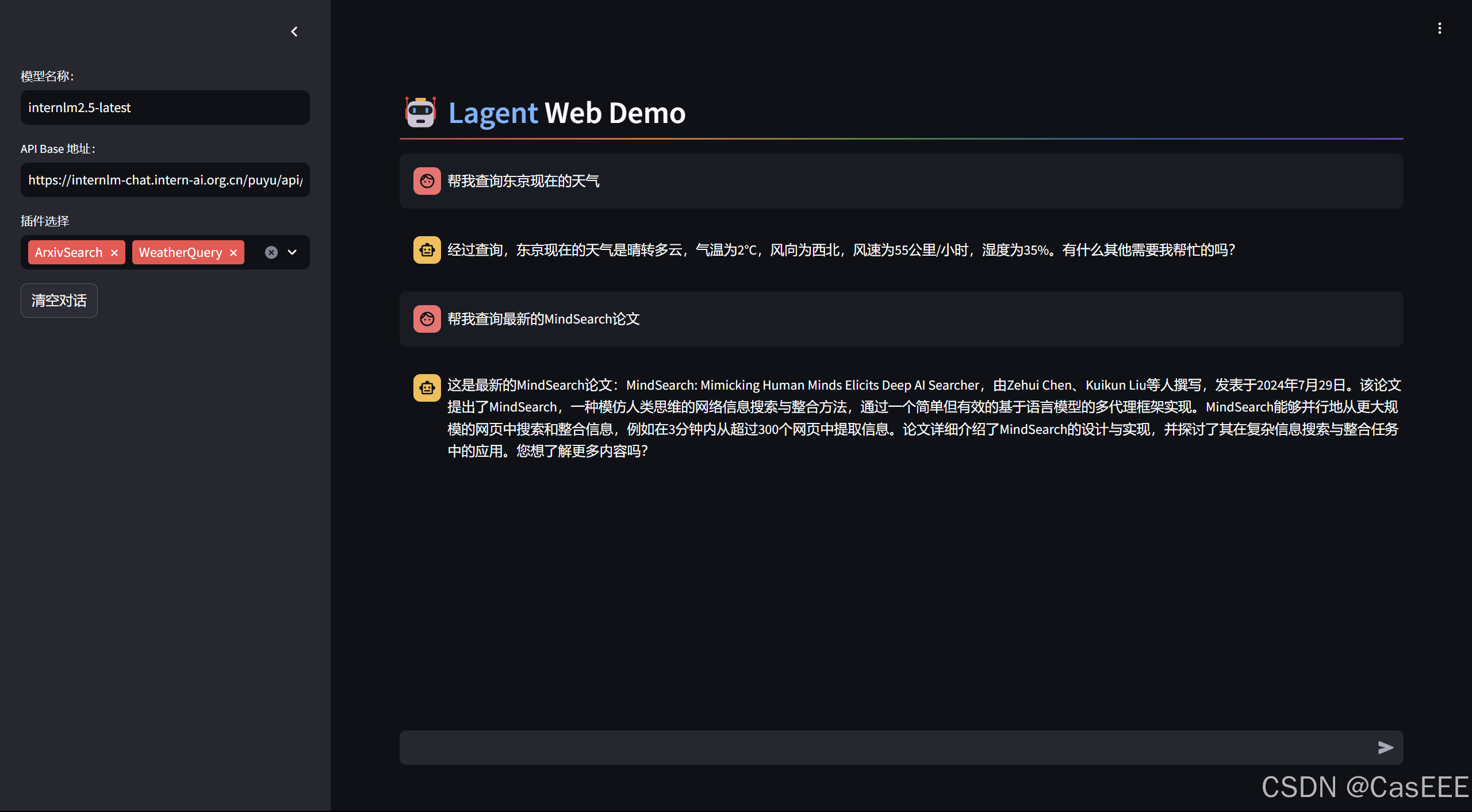The image size is (1472, 812).
Task: Collapse the sidebar using the left chevron
Action: point(294,31)
